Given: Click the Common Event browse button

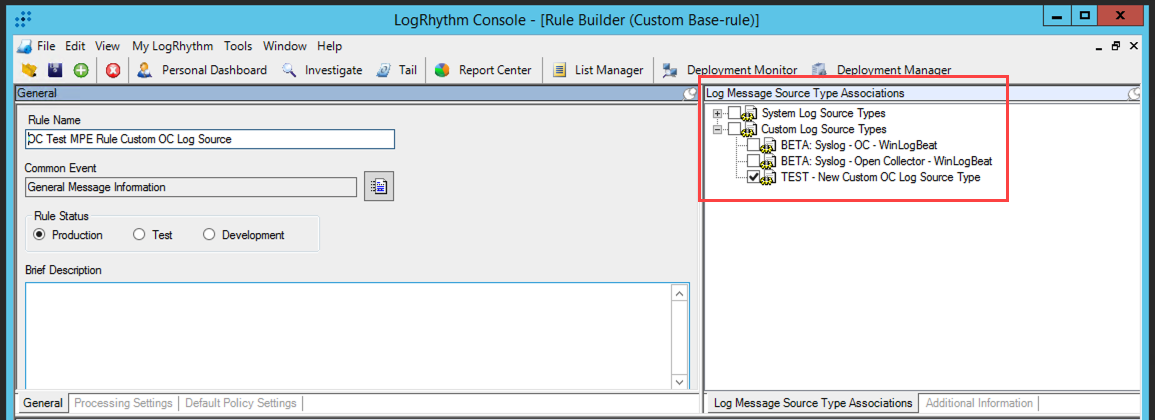Looking at the screenshot, I should pyautogui.click(x=379, y=187).
